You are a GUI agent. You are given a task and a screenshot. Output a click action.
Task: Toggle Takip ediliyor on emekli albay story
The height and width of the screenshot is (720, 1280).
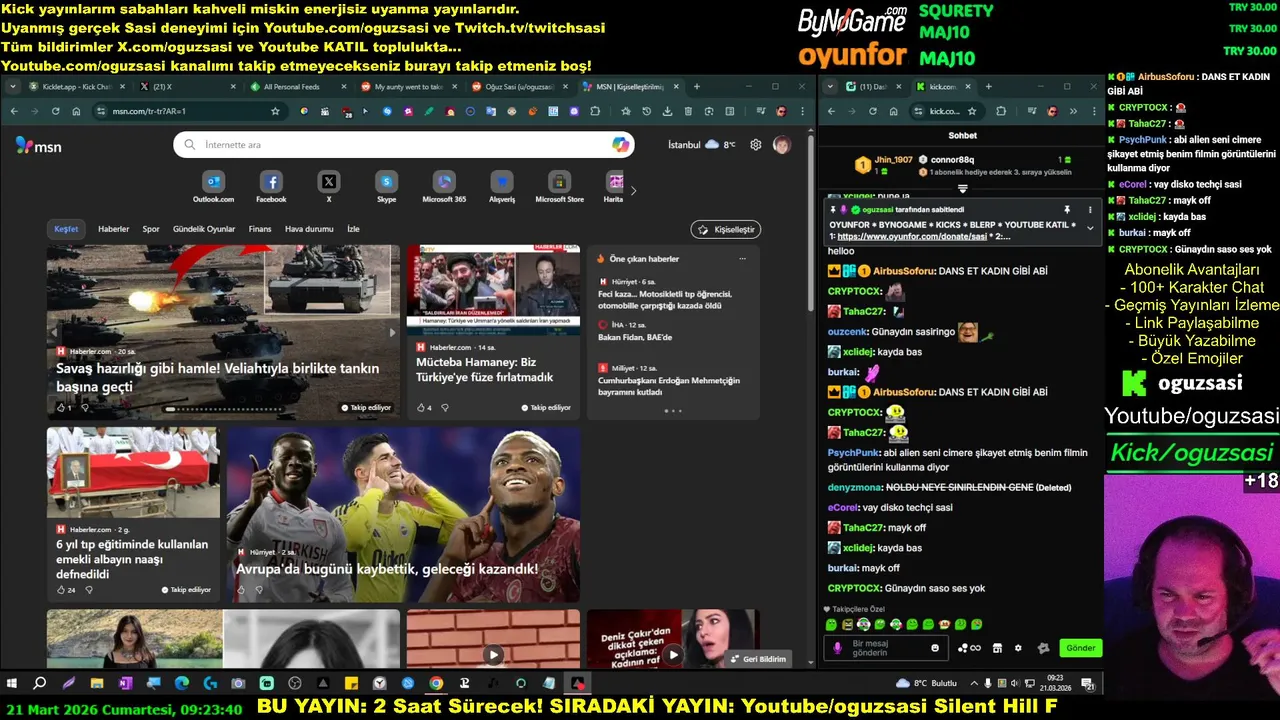click(186, 590)
